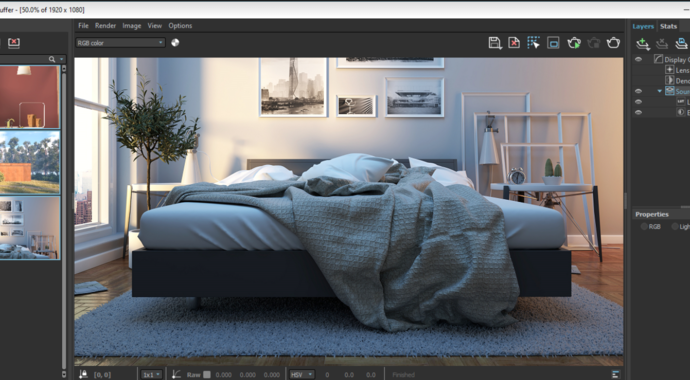Select the exposure half-circle layer icon
The width and height of the screenshot is (690, 380).
pyautogui.click(x=680, y=113)
